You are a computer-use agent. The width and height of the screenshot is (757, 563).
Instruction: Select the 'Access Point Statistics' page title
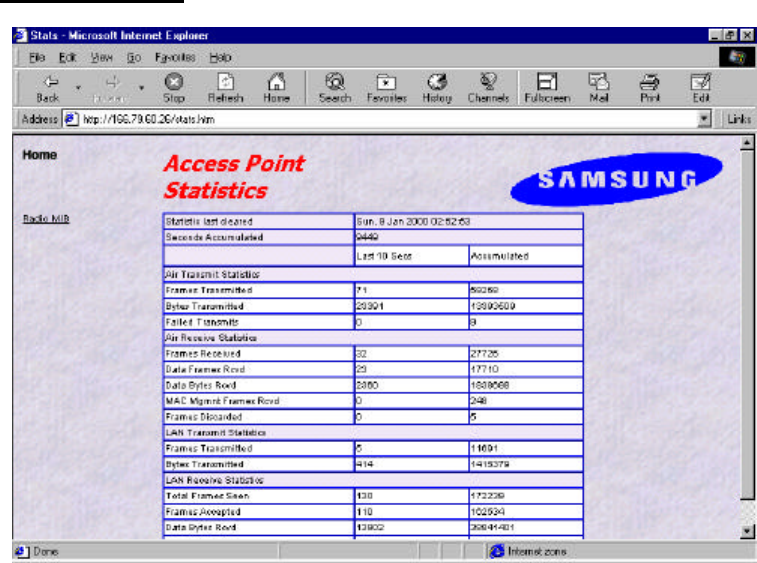tap(234, 177)
